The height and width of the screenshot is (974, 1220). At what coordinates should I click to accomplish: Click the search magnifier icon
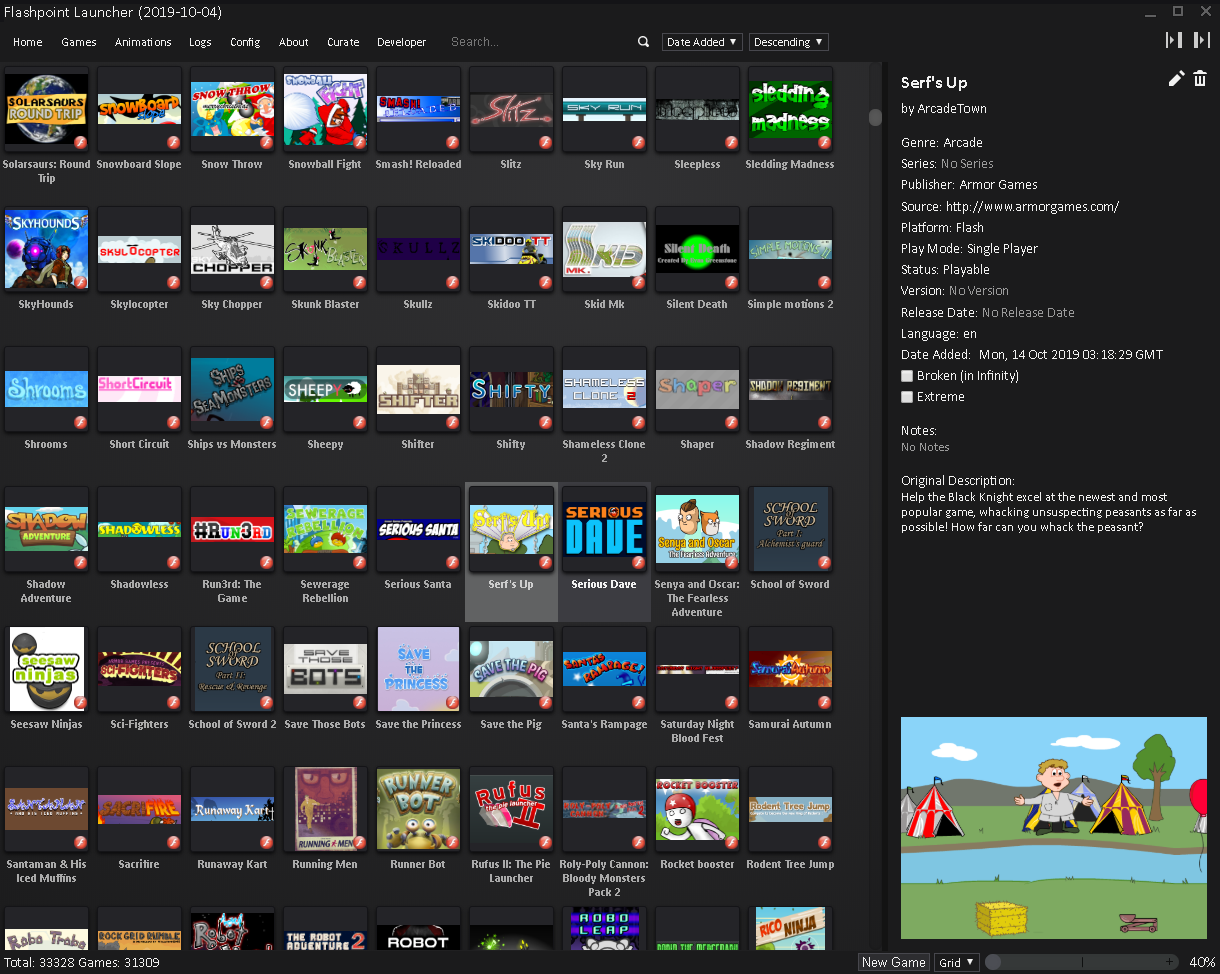click(643, 42)
